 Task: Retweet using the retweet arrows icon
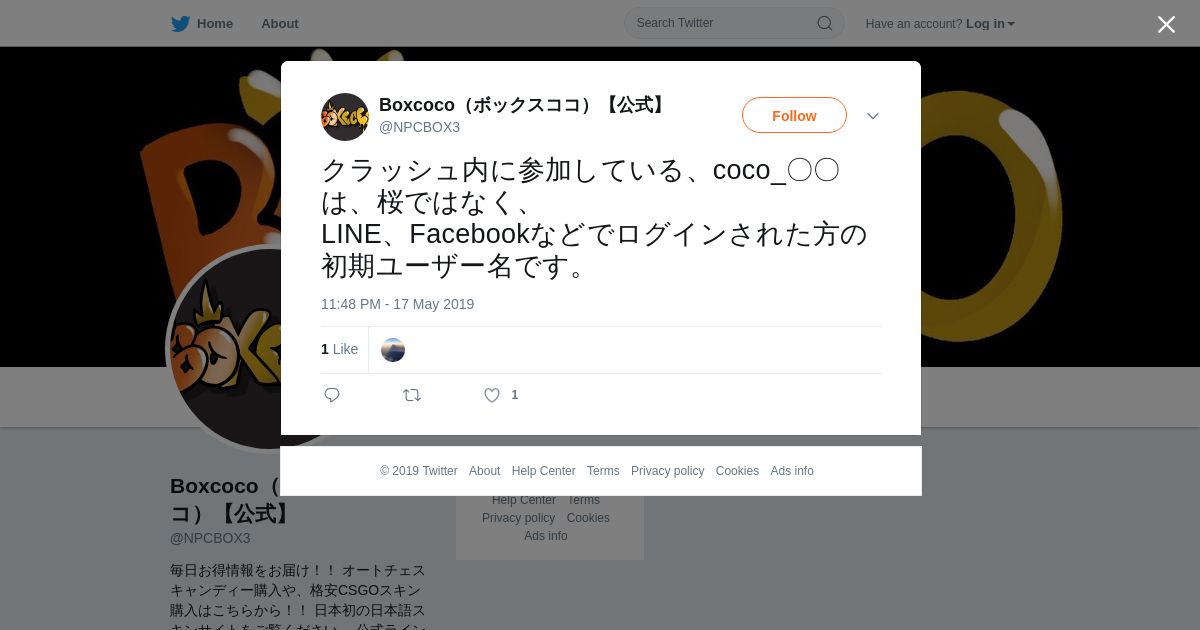click(412, 395)
